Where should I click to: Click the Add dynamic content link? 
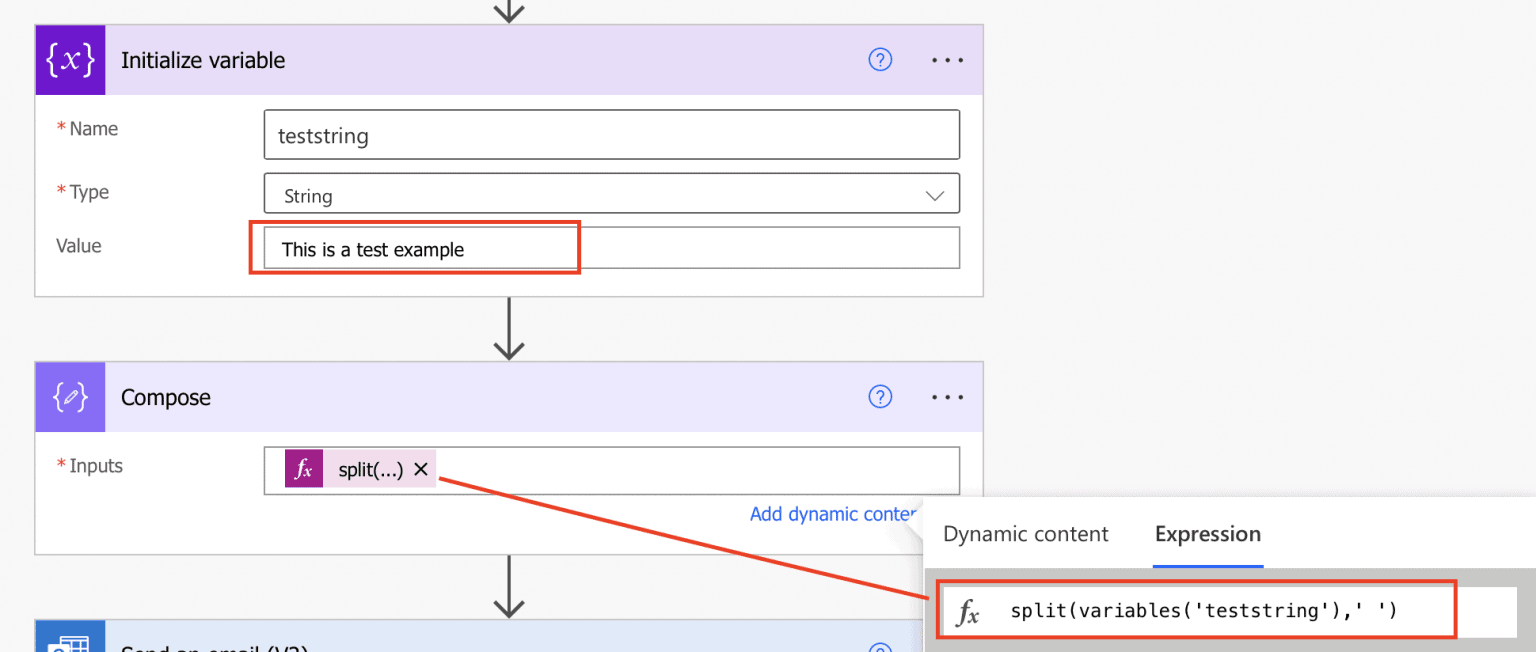(833, 513)
